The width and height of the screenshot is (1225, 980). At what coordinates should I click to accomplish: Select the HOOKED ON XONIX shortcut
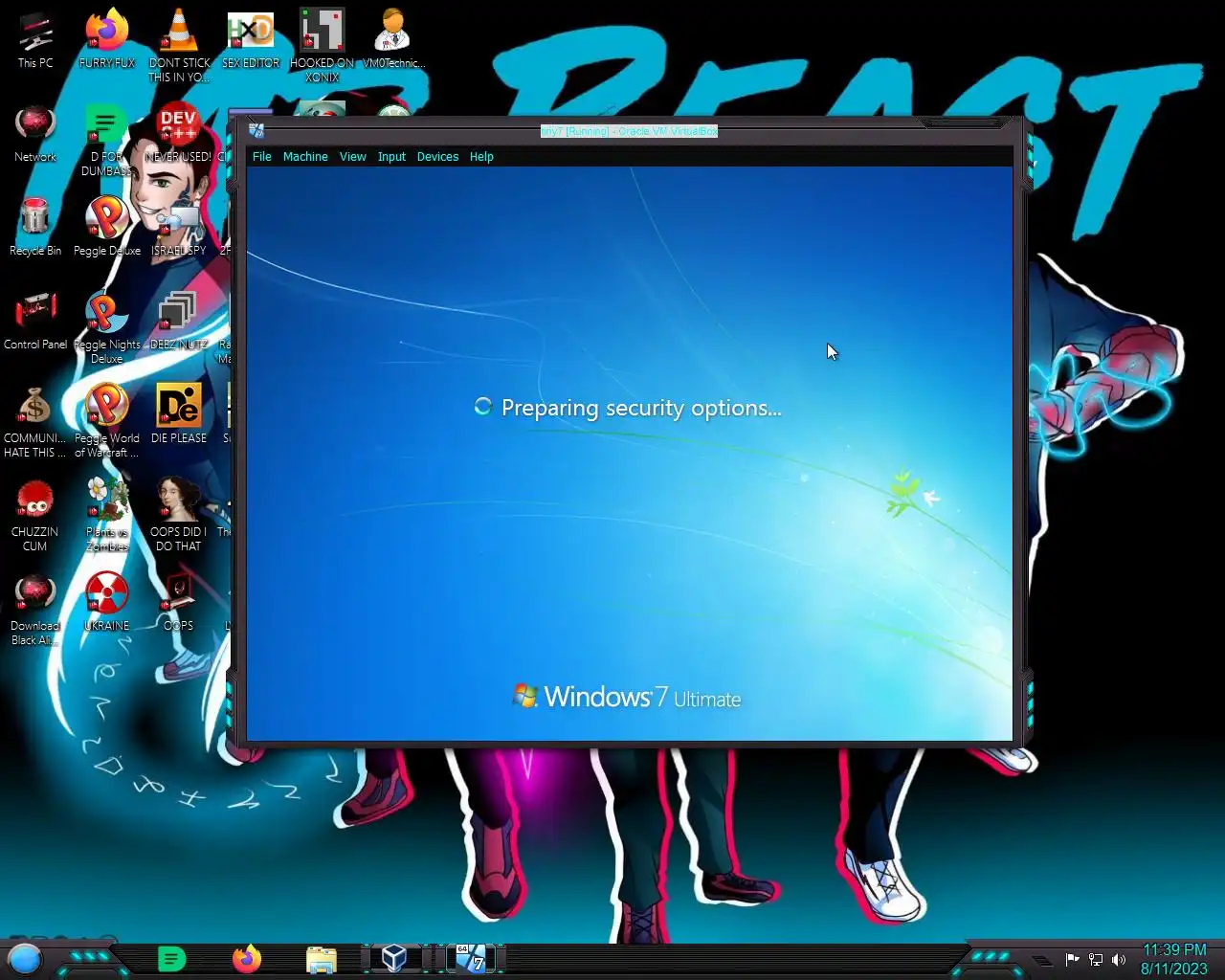pyautogui.click(x=323, y=45)
